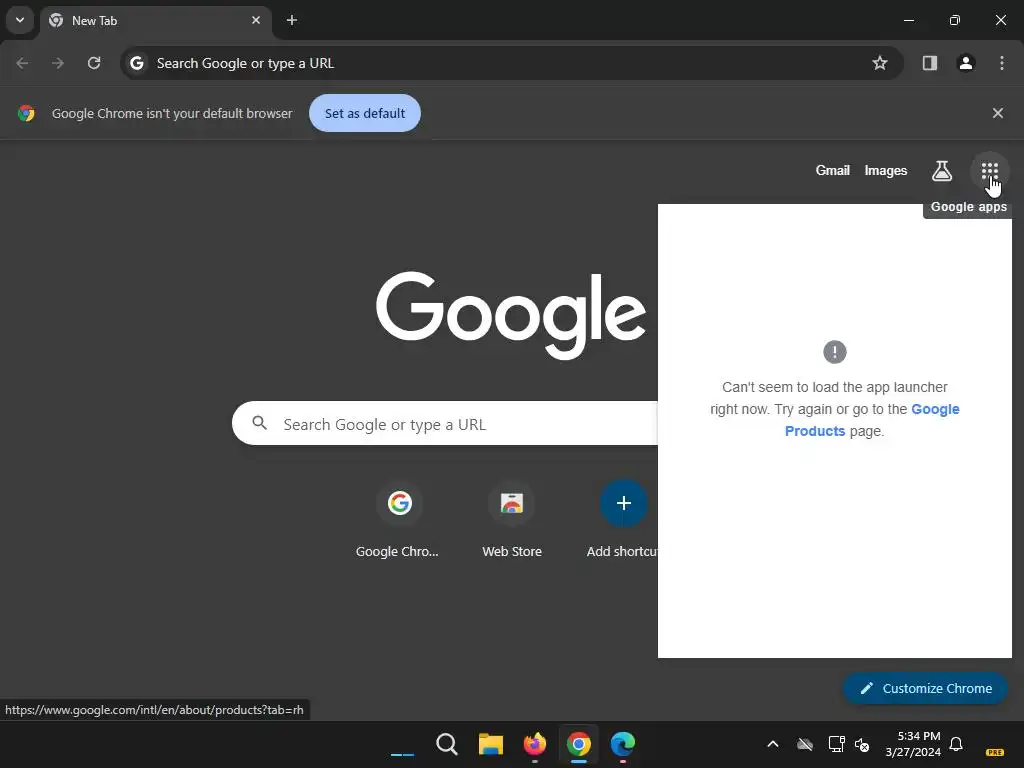Open the Chrome side panel

coord(929,63)
